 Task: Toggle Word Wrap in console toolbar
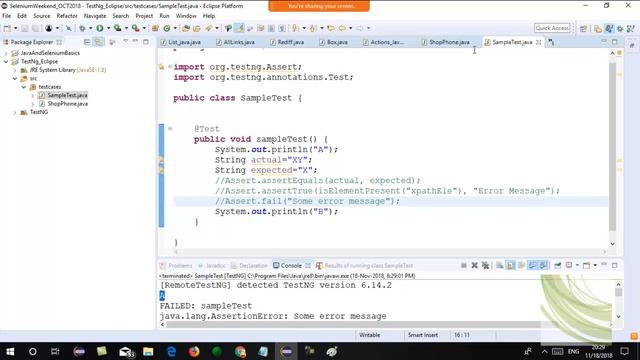coord(522,265)
